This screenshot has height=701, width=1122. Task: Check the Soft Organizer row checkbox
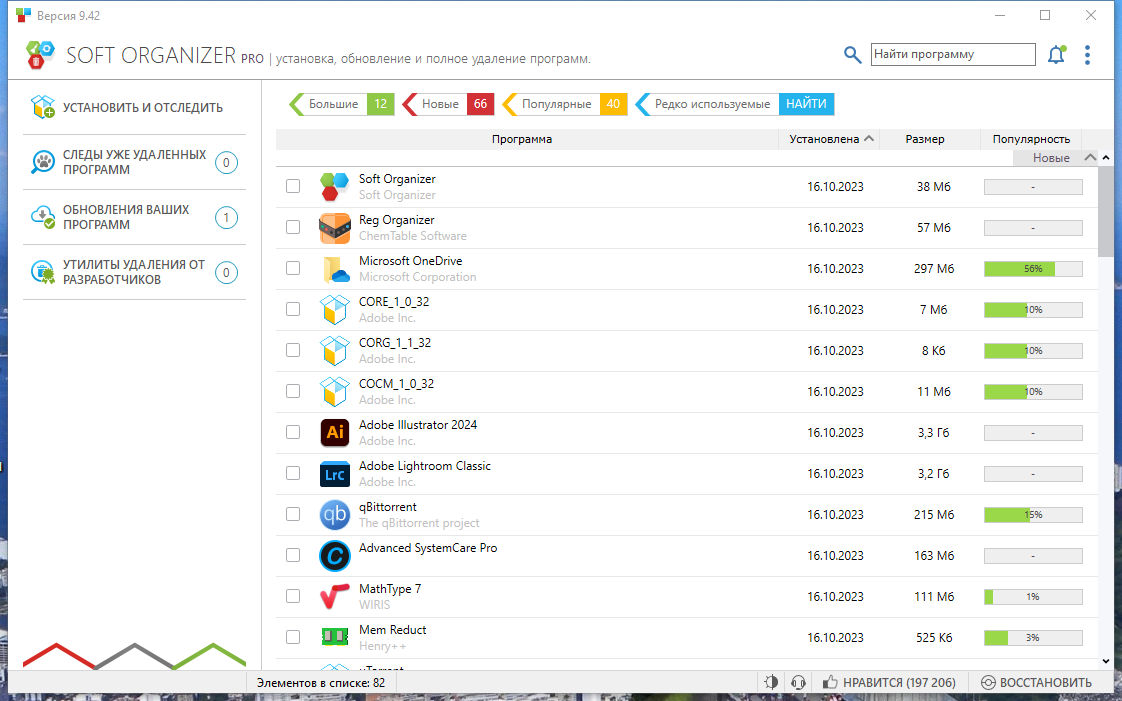click(292, 186)
